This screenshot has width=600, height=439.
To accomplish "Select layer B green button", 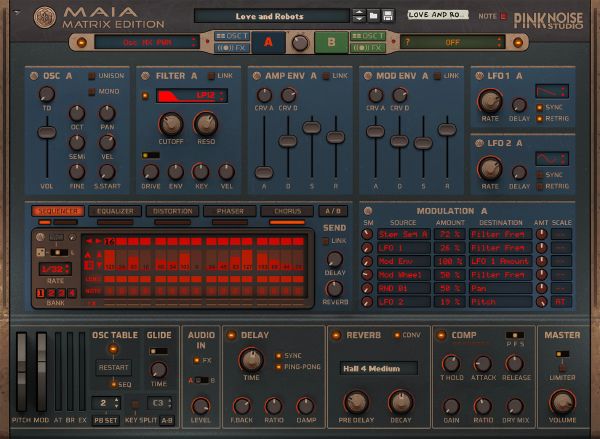I will coord(331,42).
